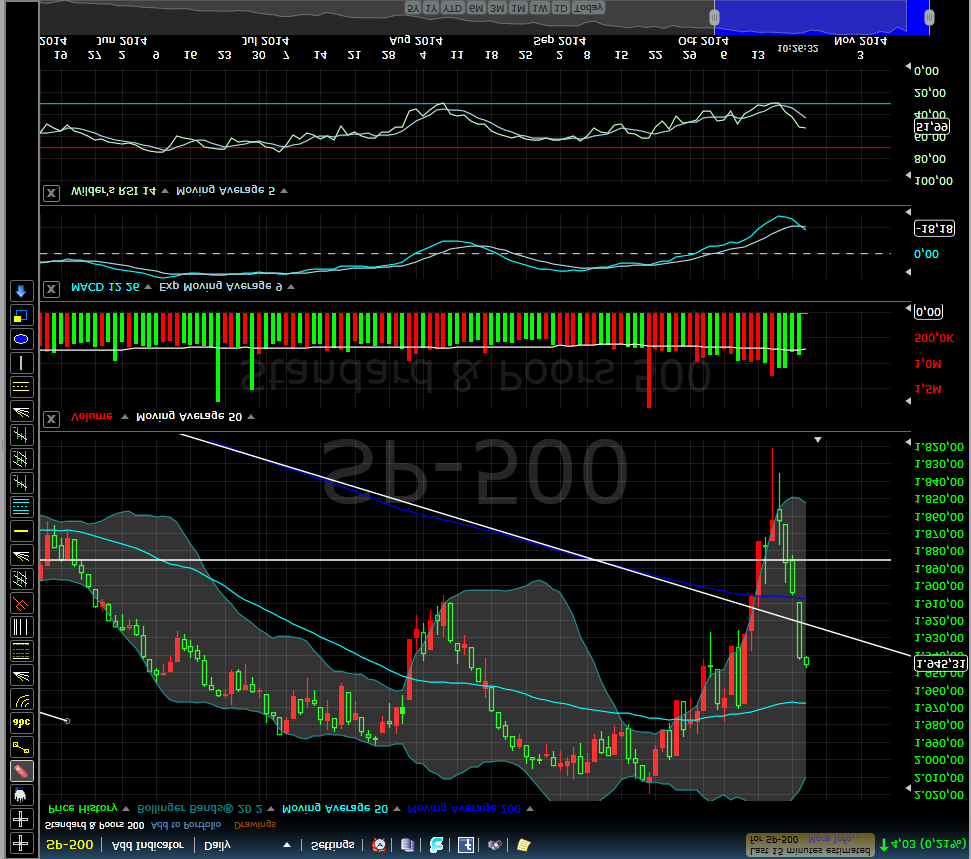The width and height of the screenshot is (971, 859).
Task: Click the Sp-500 symbol input field
Action: click(x=70, y=845)
